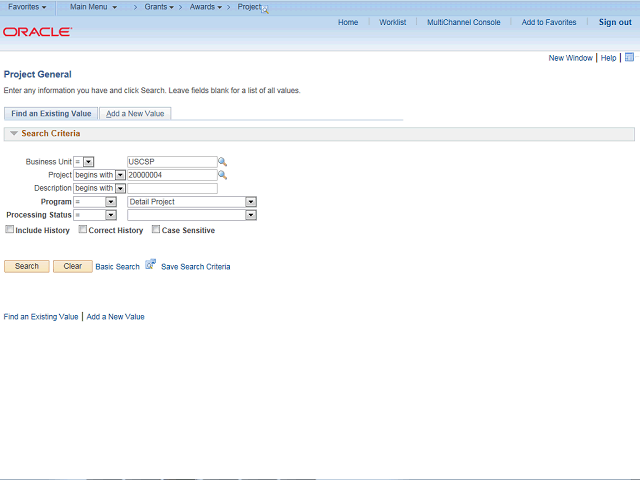
Task: Click the Project General heading
Action: [x=38, y=74]
